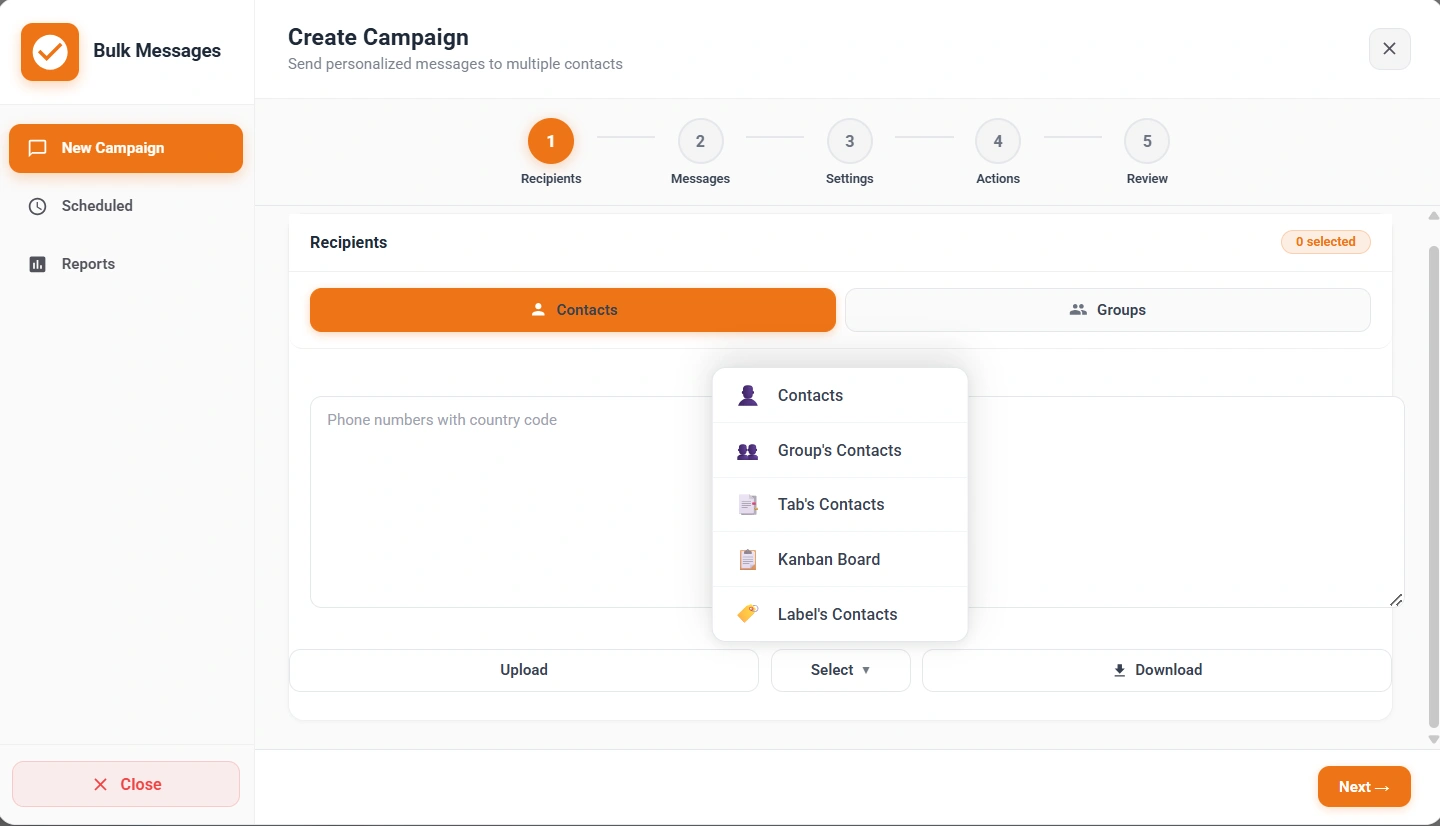Click the download arrow icon
Viewport: 1440px width, 826px height.
1120,670
